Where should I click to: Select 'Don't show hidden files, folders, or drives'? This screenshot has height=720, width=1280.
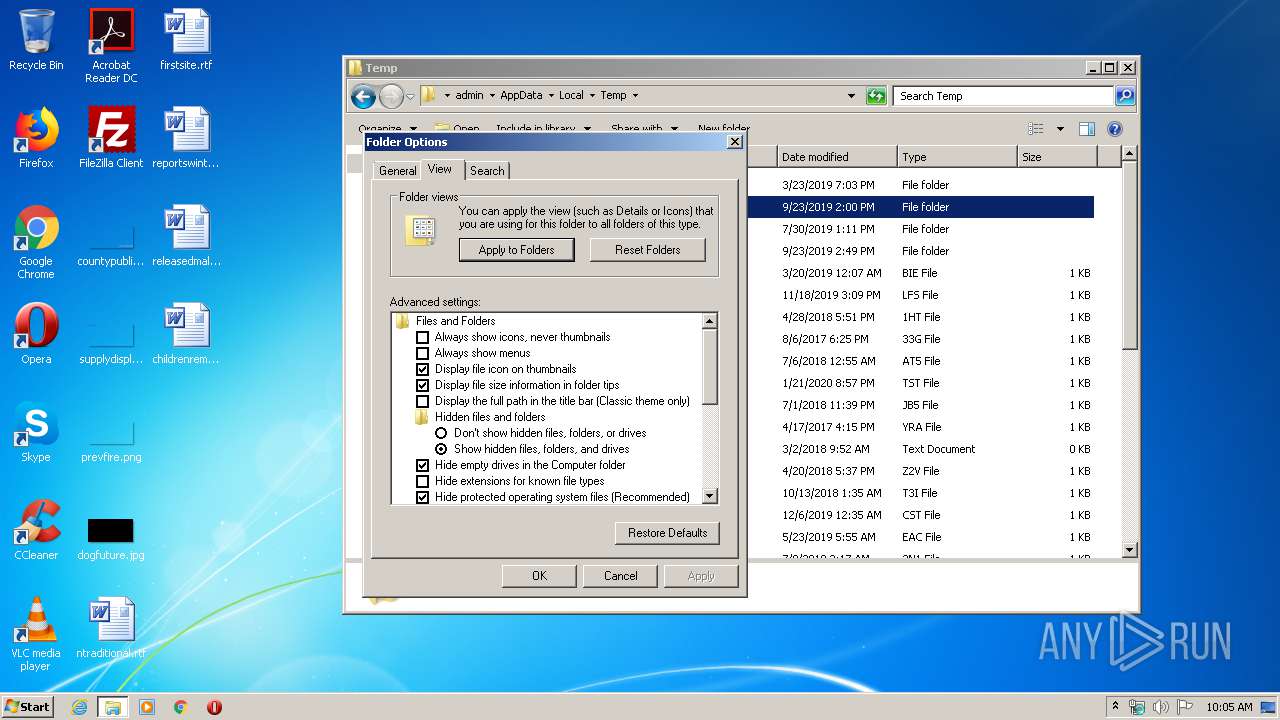click(x=441, y=433)
